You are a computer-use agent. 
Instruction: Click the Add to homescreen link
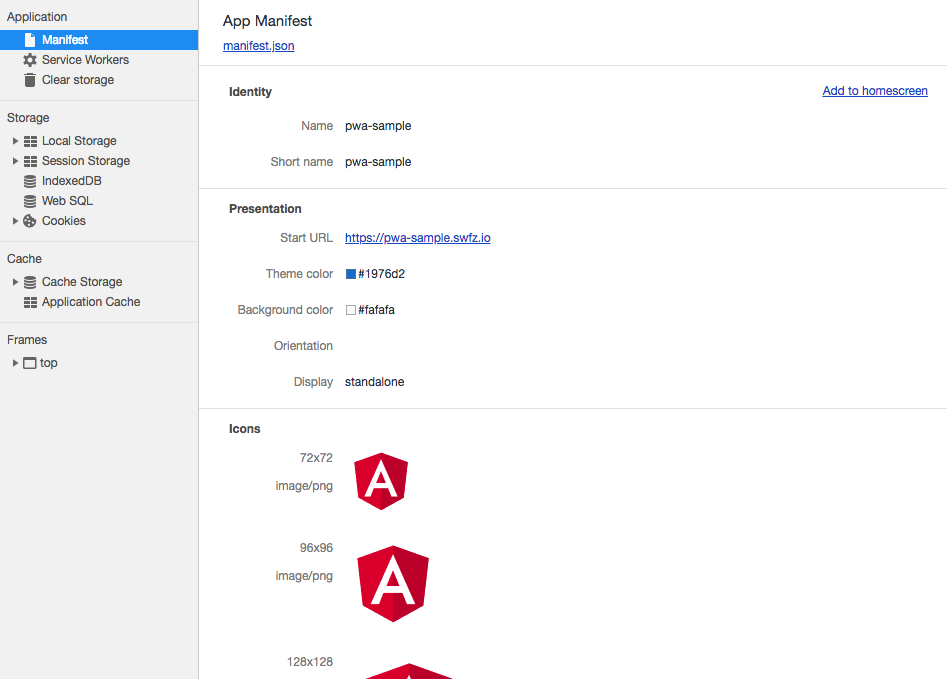click(875, 91)
